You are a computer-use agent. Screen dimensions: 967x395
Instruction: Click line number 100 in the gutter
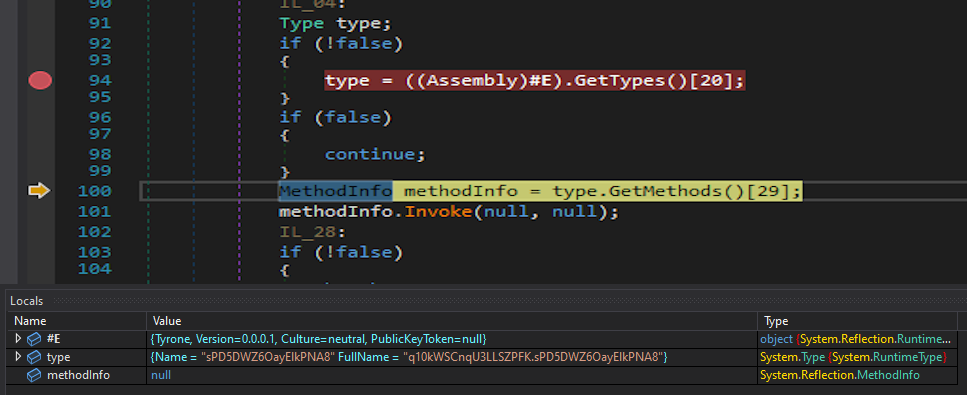94,191
